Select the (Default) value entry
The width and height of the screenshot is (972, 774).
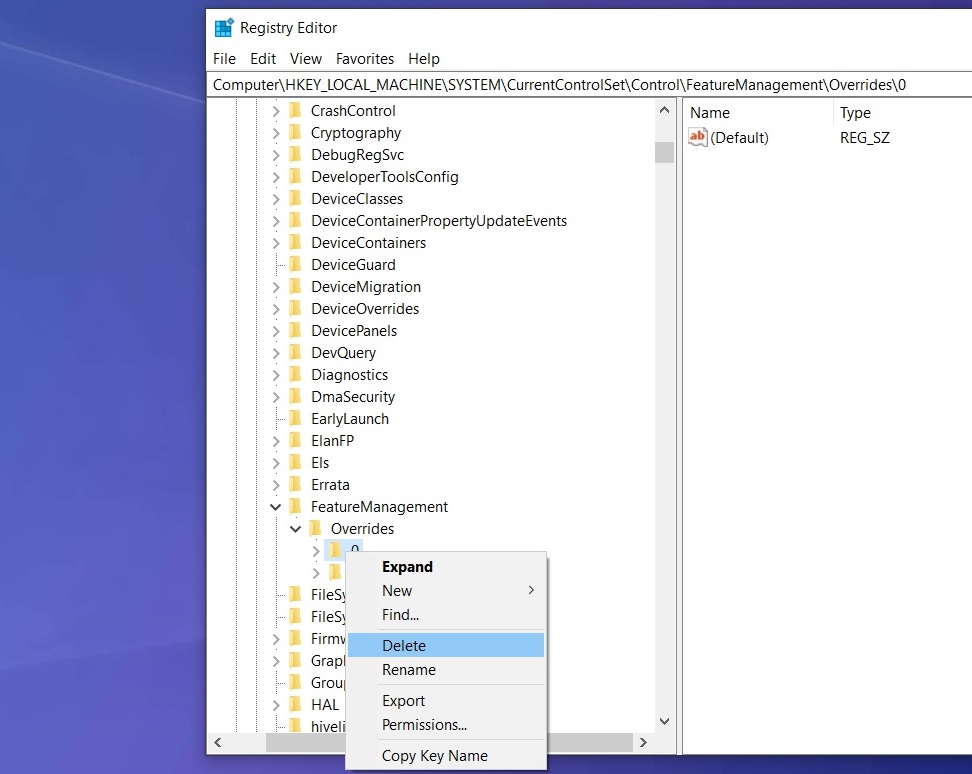[x=739, y=138]
